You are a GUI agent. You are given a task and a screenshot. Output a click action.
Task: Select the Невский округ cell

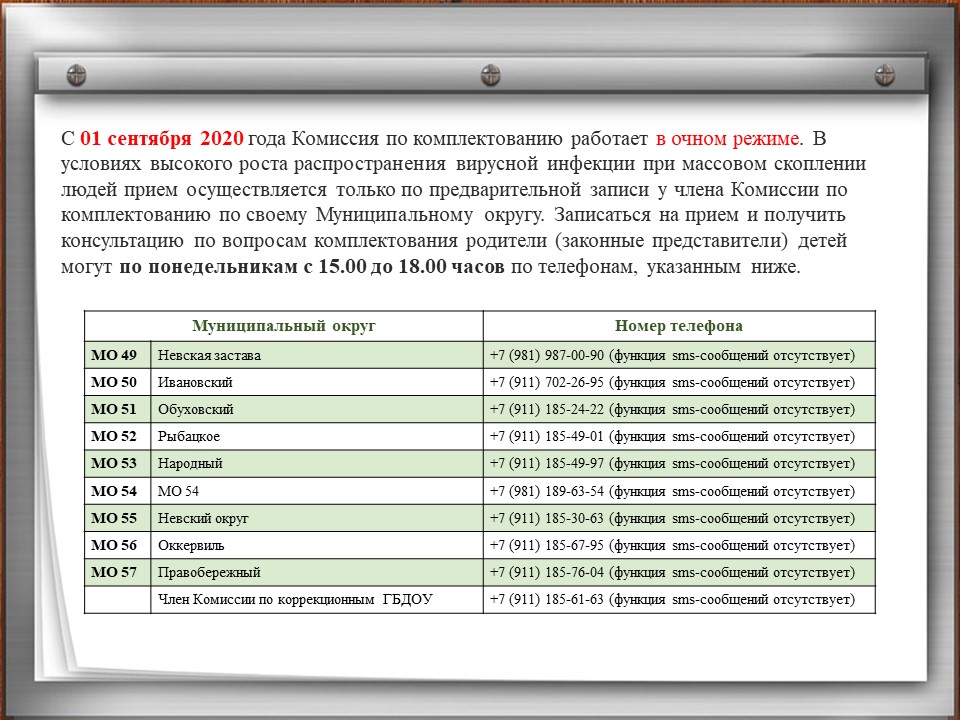coord(203,518)
